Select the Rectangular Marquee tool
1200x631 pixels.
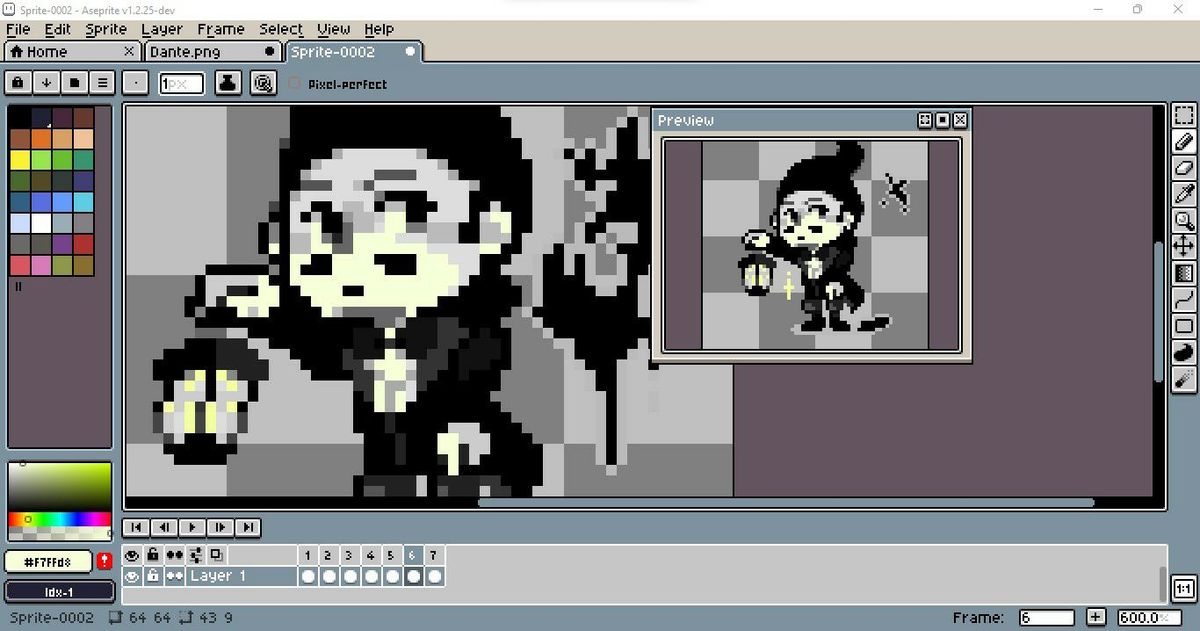click(x=1184, y=116)
